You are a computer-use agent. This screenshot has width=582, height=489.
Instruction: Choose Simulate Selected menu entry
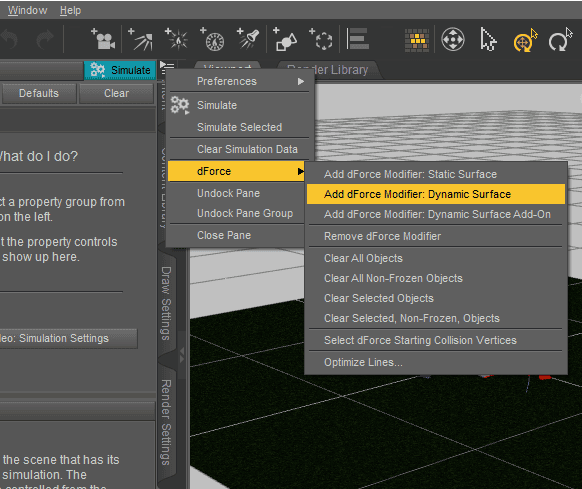[239, 127]
